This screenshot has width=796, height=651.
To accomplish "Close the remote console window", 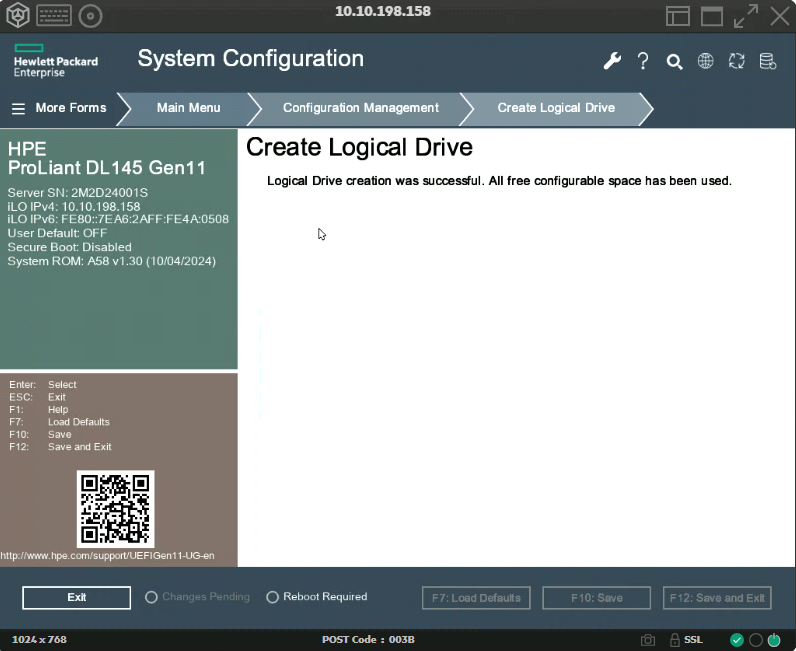I will click(780, 16).
